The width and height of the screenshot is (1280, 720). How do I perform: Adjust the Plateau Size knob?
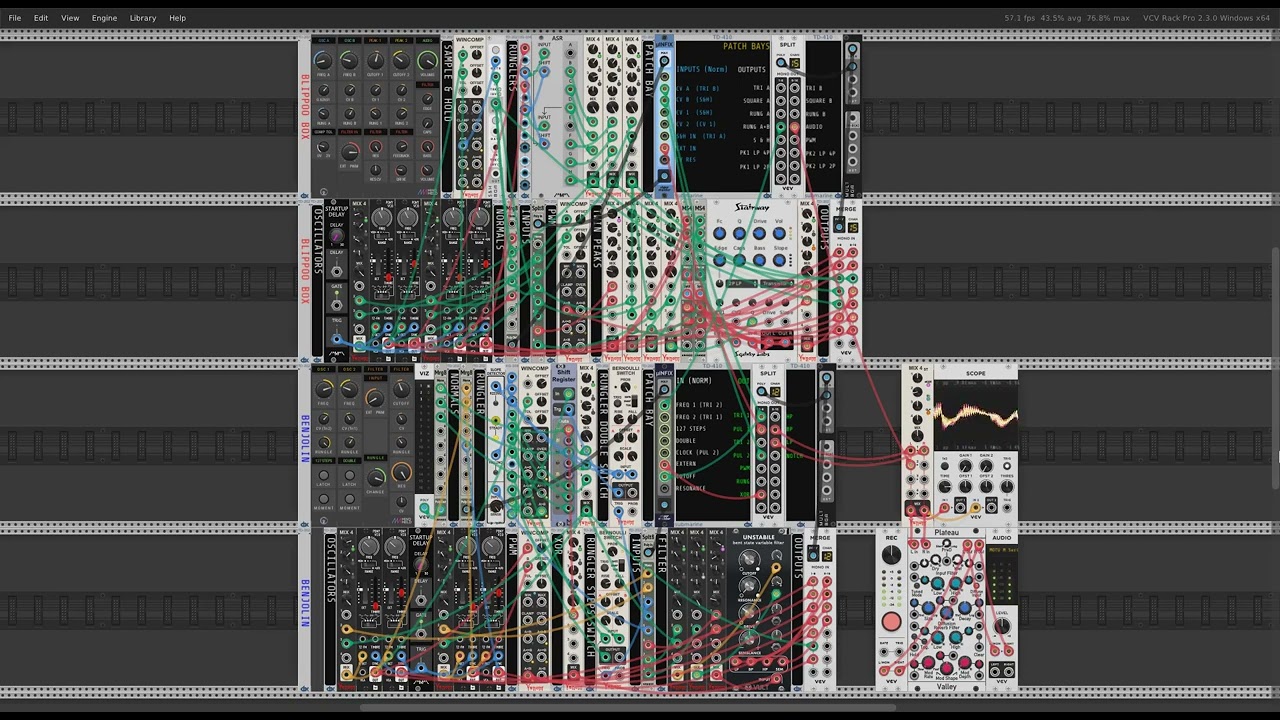pos(928,608)
